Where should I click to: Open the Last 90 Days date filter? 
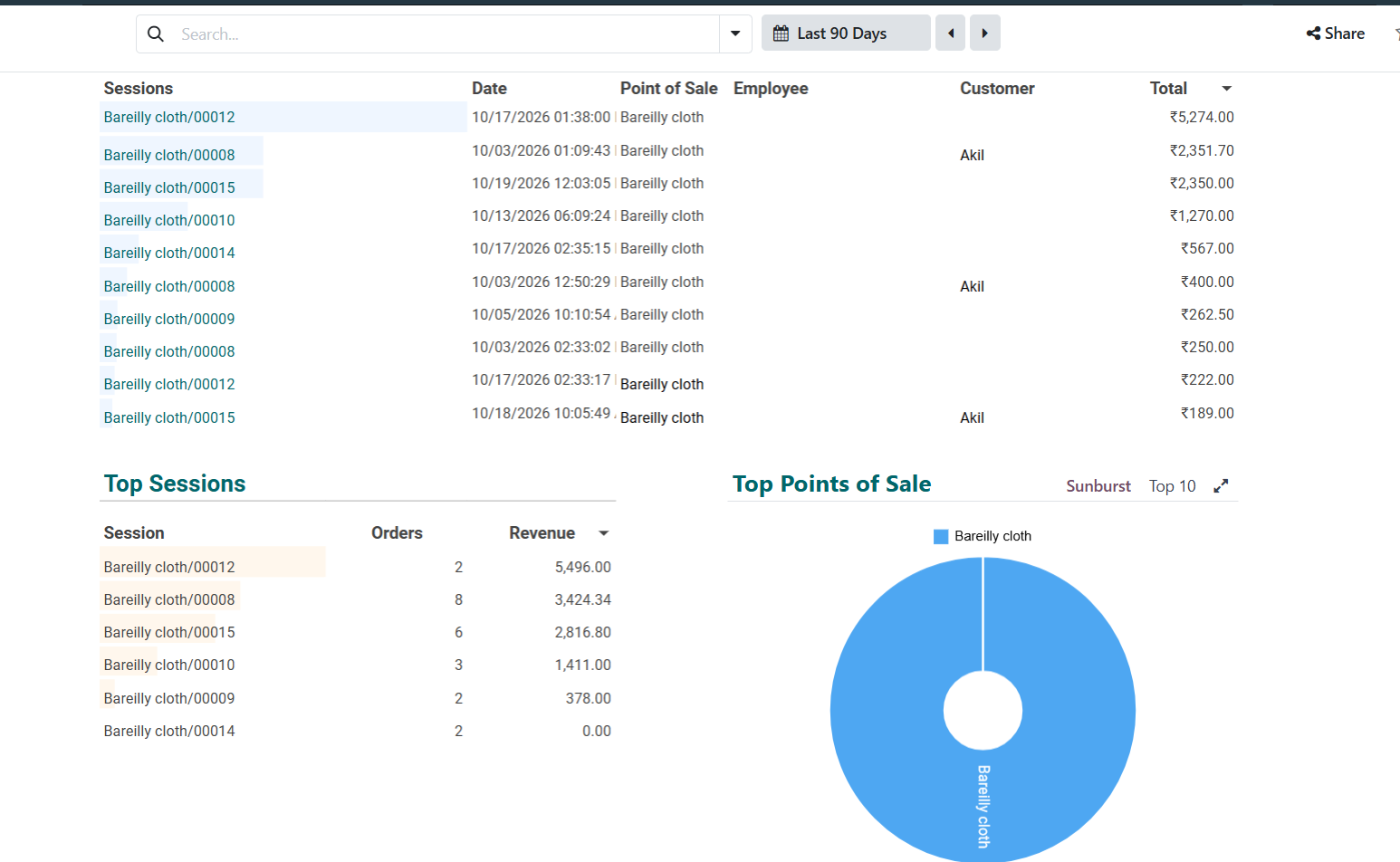(x=846, y=34)
